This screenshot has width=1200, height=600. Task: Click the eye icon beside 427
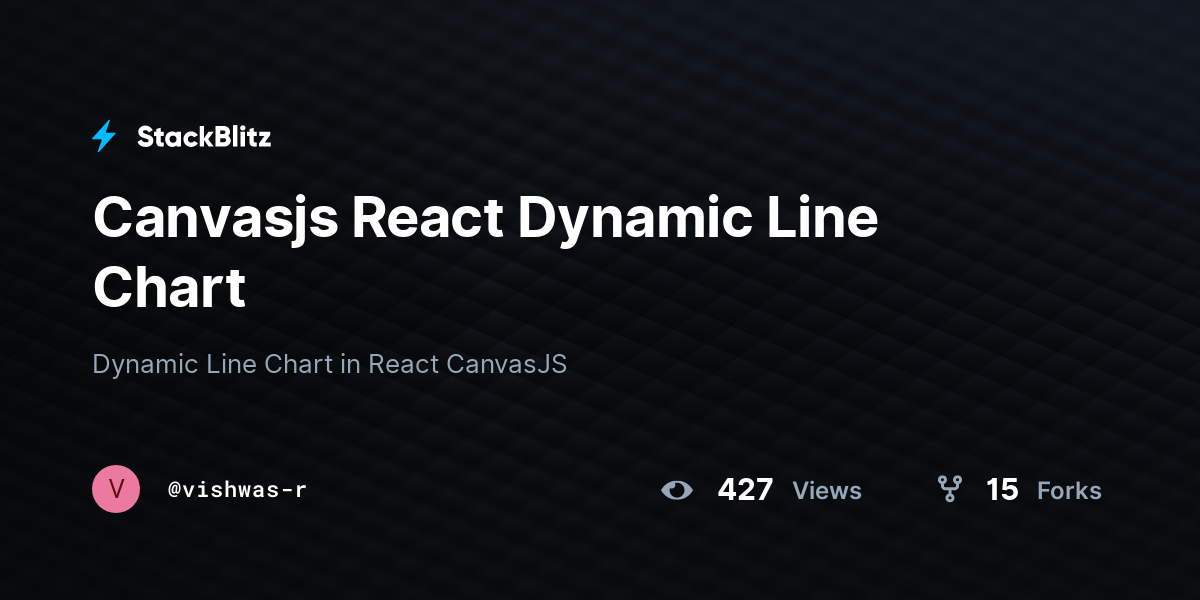tap(677, 490)
